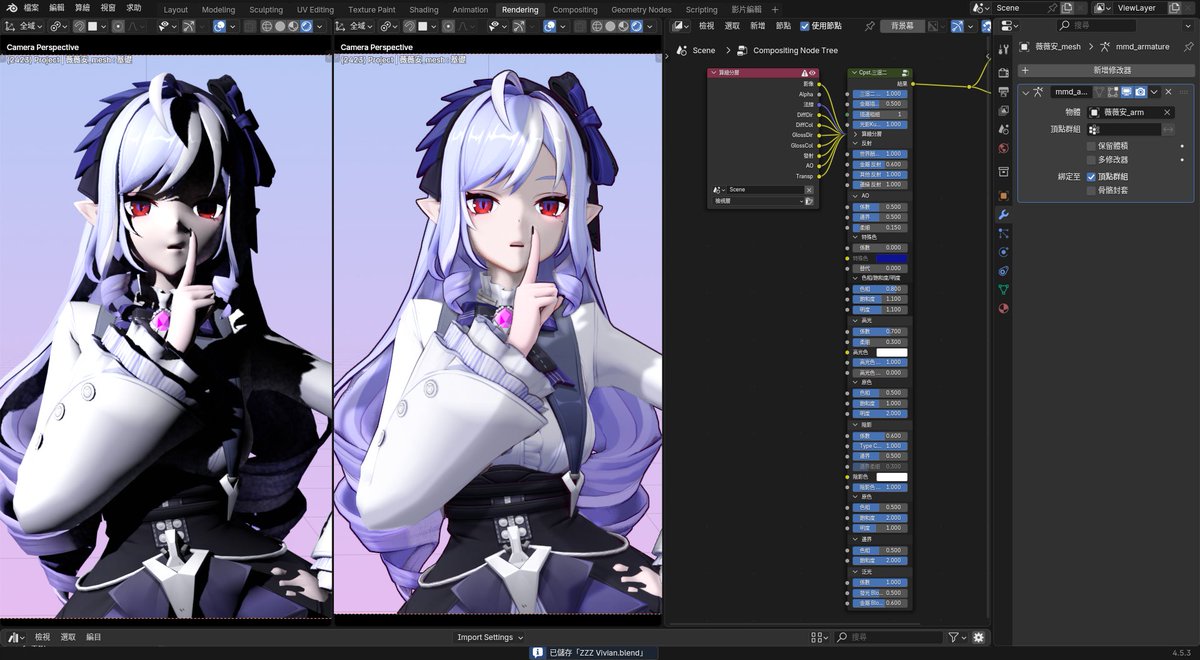This screenshot has width=1200, height=660.
Task: Open the Tool properties tab
Action: (x=1003, y=48)
